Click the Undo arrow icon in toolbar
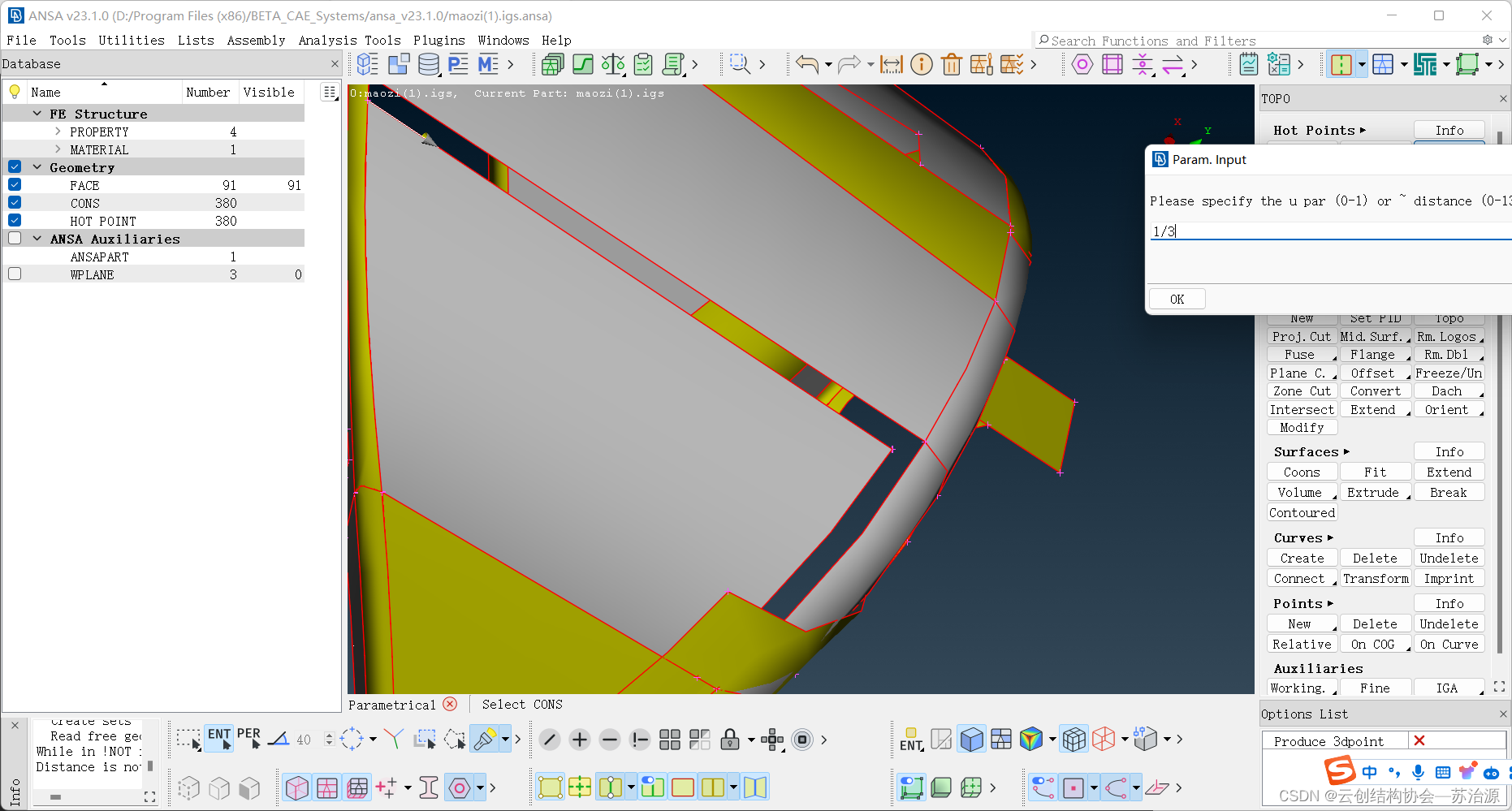Viewport: 1512px width, 811px height. click(x=806, y=64)
